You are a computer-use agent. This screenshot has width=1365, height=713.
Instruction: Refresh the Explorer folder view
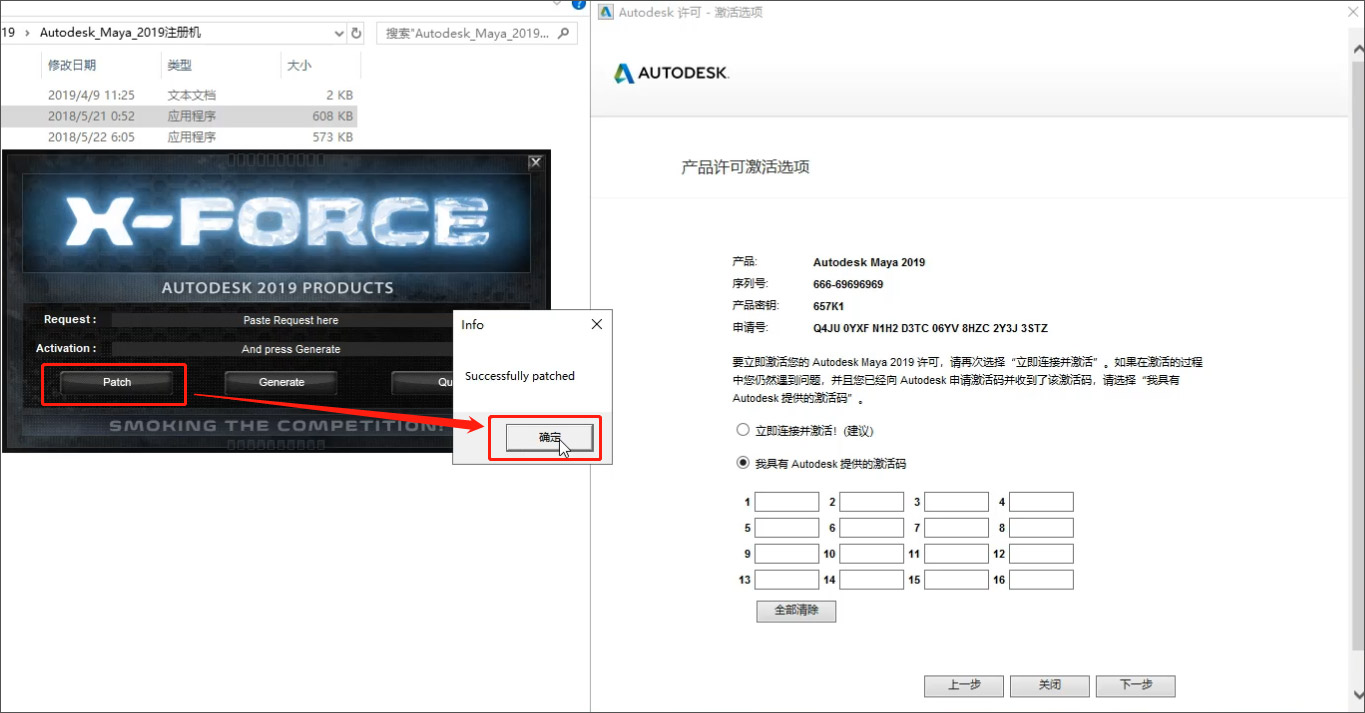click(x=357, y=33)
